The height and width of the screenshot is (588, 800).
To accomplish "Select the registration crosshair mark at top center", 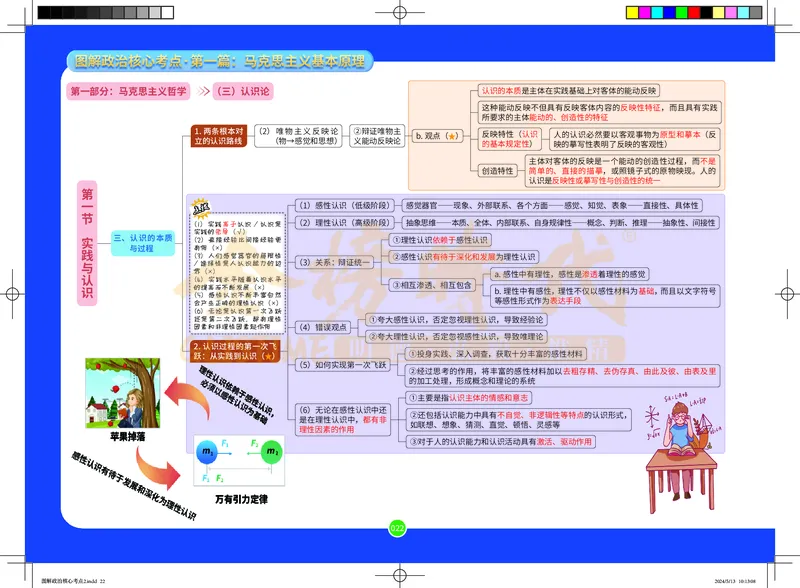I will click(x=399, y=10).
